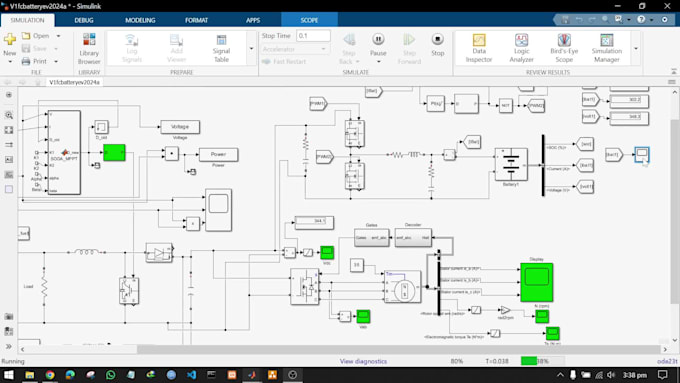Image resolution: width=680 pixels, height=383 pixels.
Task: Switch to the SIMULATION tab
Action: point(27,20)
